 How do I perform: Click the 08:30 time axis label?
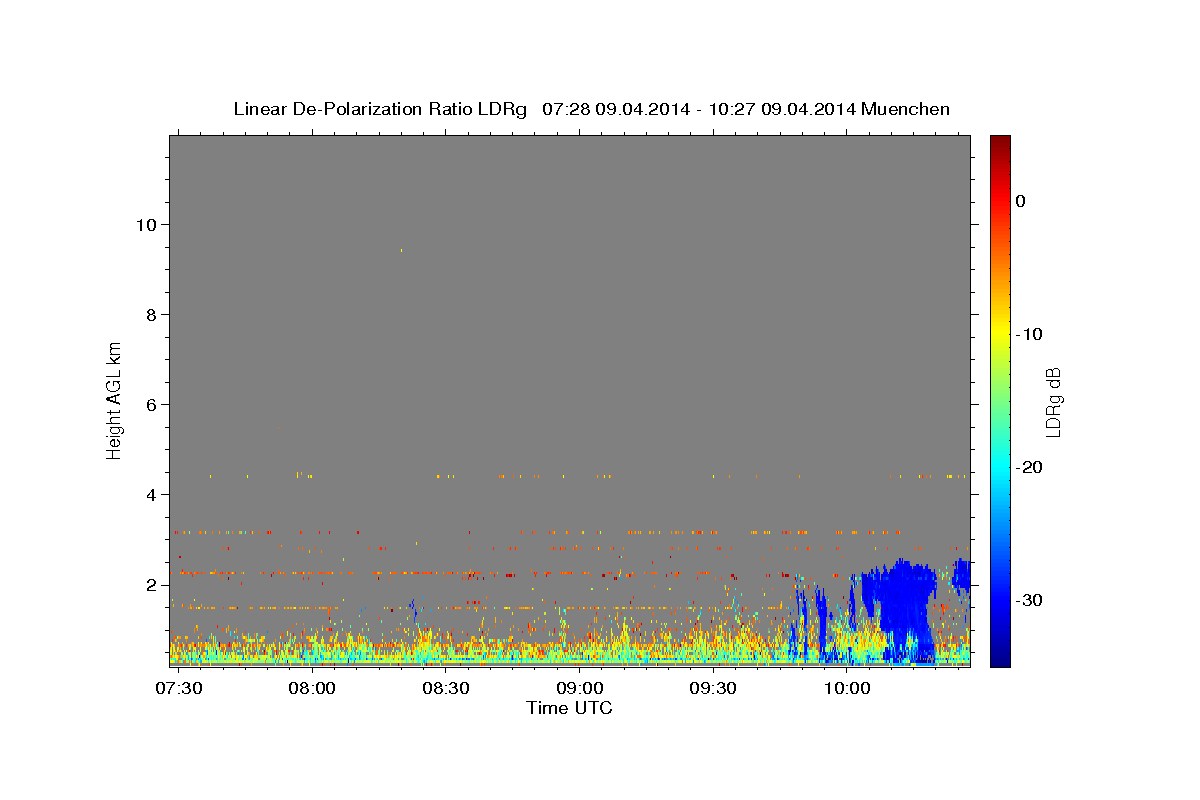[x=446, y=689]
